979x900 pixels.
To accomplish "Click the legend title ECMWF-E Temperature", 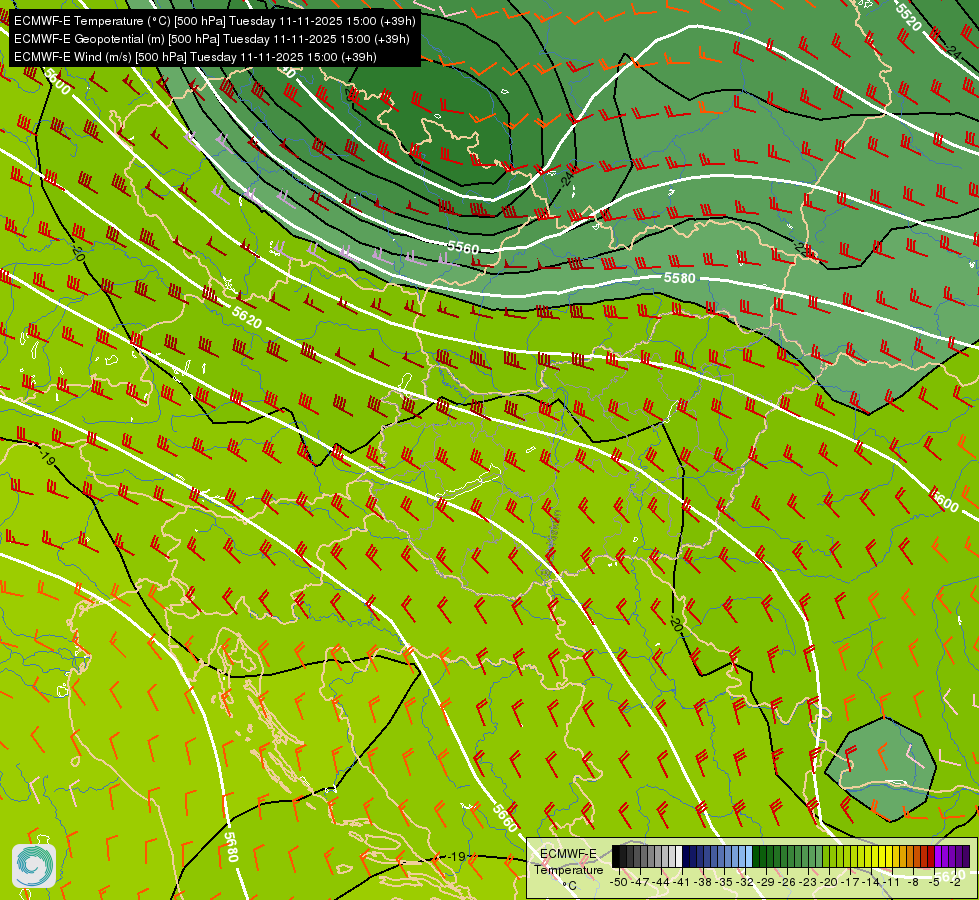I will point(569,862).
